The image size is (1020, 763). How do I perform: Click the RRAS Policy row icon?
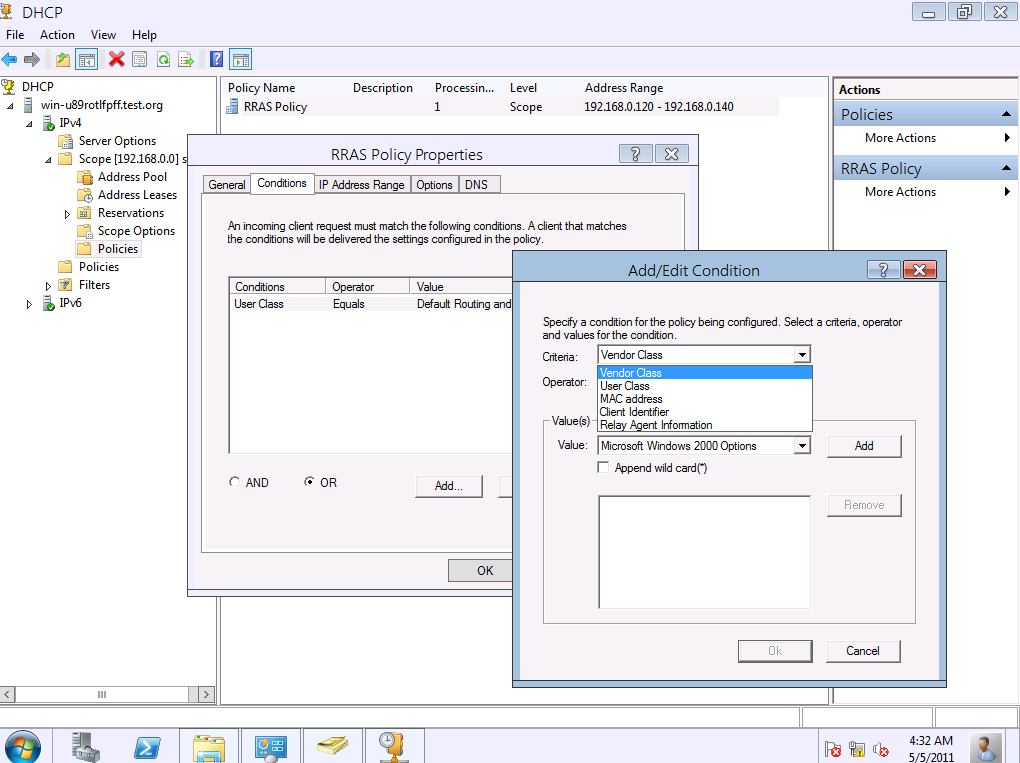[x=232, y=107]
